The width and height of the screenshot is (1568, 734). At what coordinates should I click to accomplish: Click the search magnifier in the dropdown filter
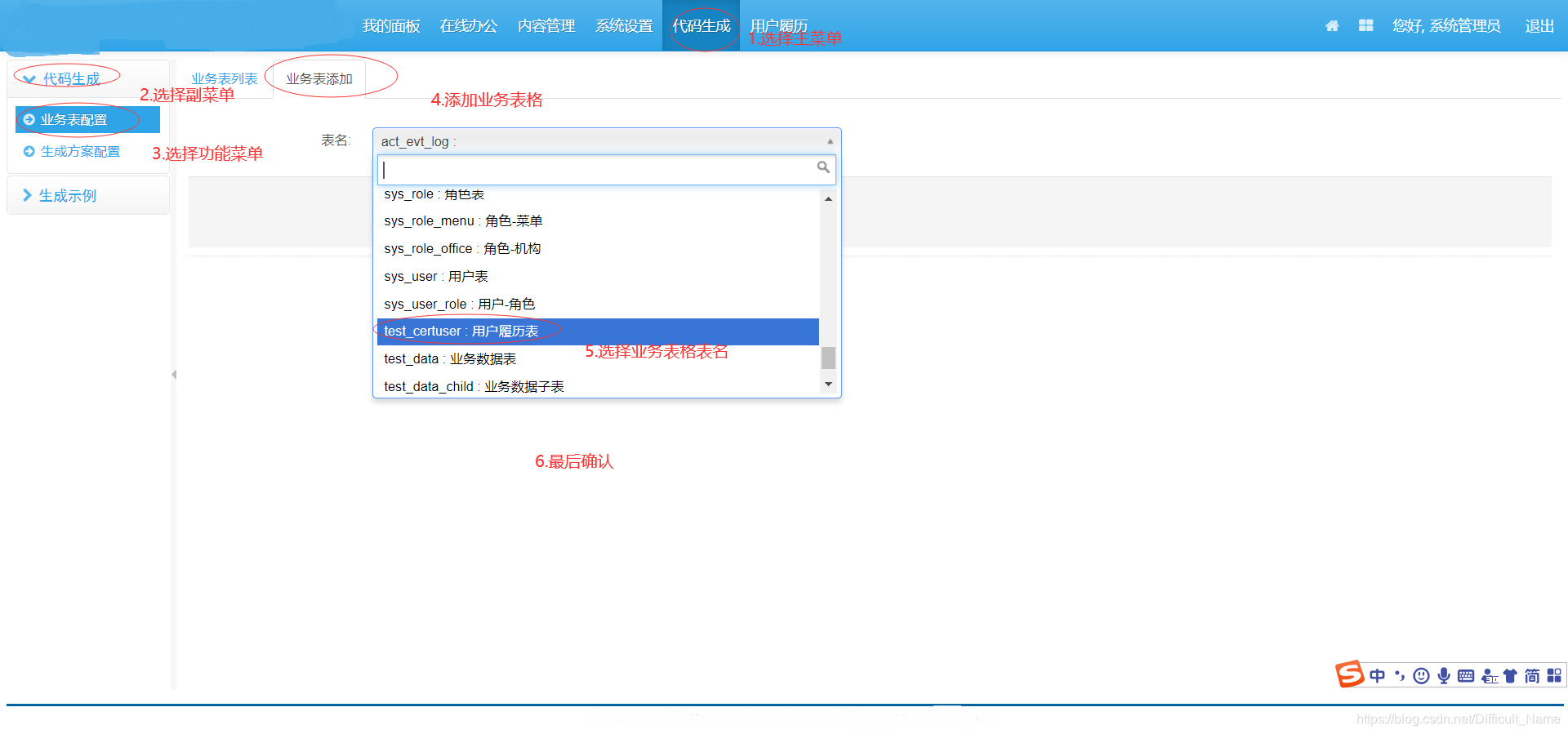823,167
